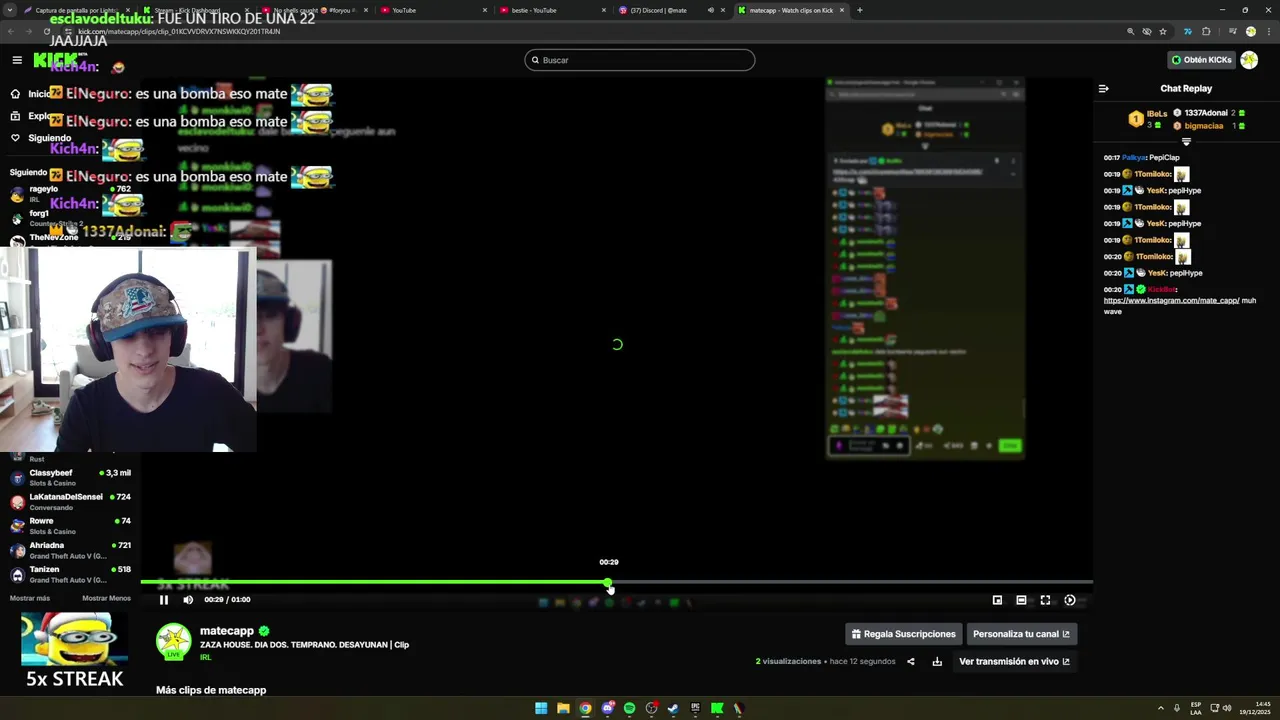Click the matecapp channel name
Screen dimensions: 1280x720
(227, 631)
